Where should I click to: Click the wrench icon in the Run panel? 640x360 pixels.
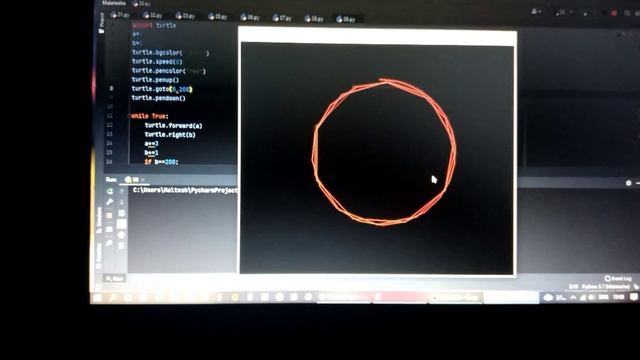pyautogui.click(x=109, y=202)
